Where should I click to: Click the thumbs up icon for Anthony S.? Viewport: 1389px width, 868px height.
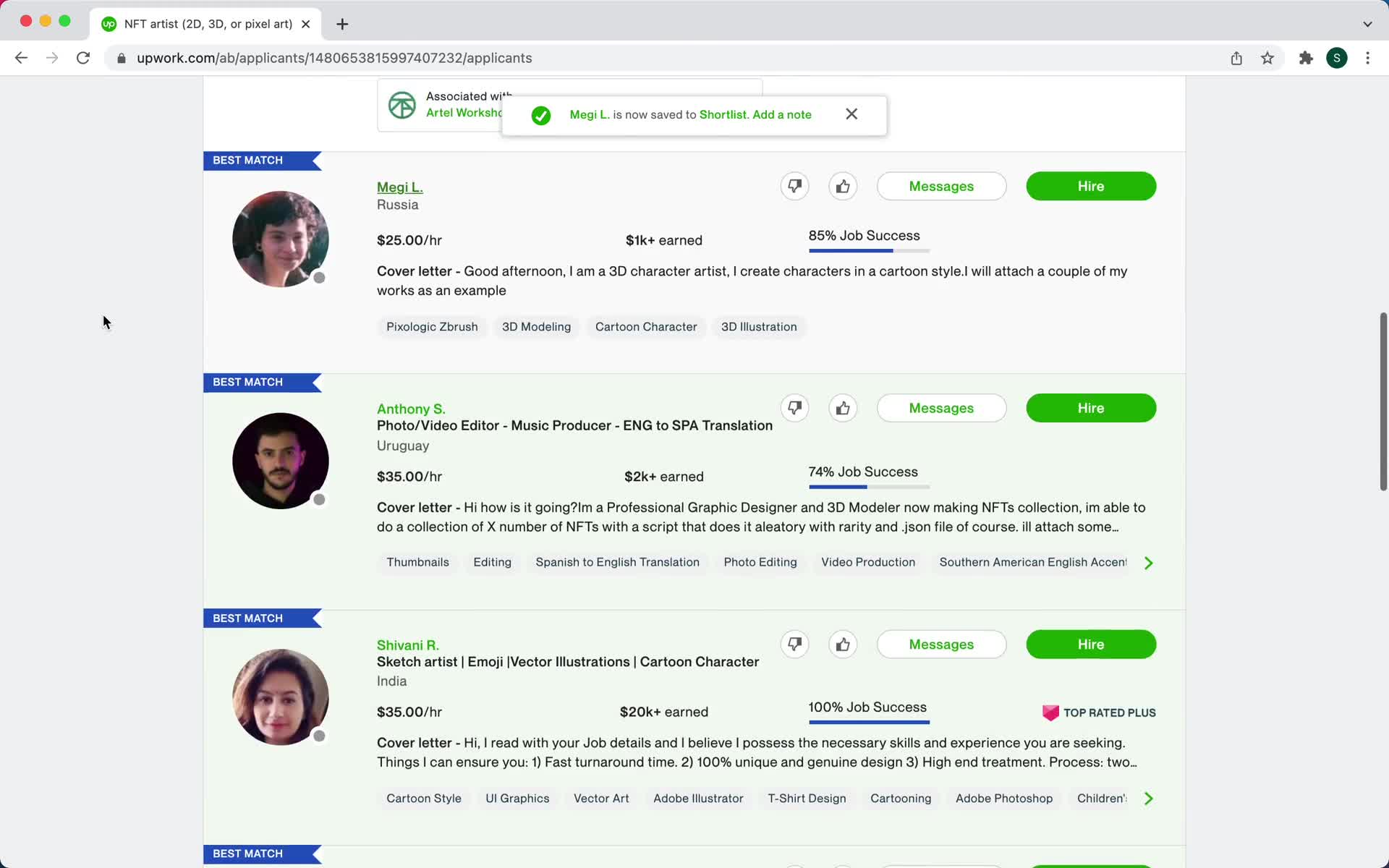coord(841,407)
